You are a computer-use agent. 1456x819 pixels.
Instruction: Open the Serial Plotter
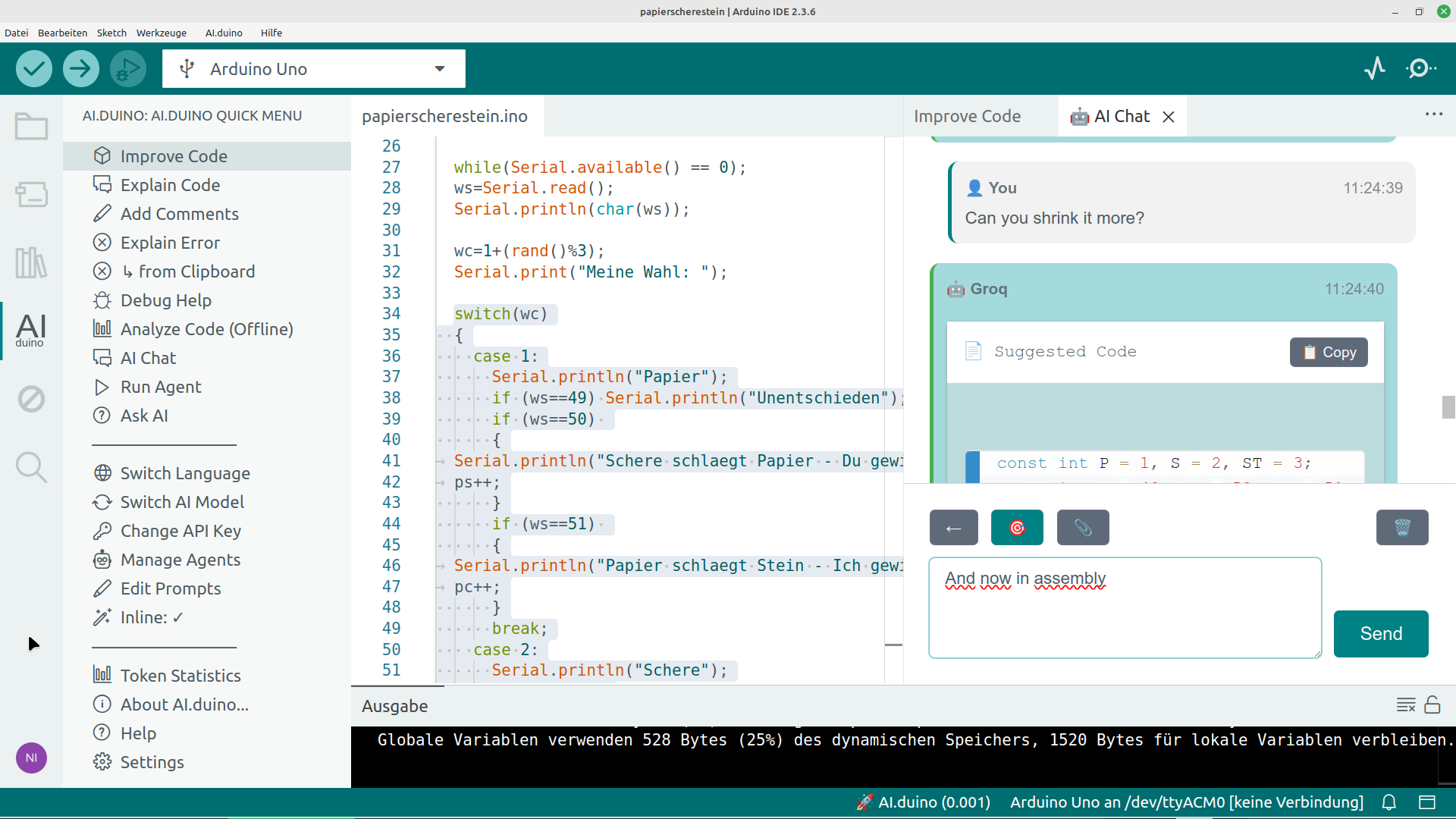click(1375, 68)
